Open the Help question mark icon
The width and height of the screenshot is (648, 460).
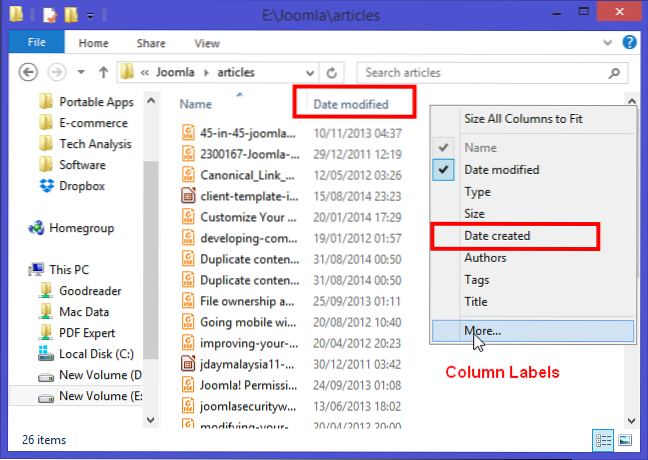click(x=630, y=43)
